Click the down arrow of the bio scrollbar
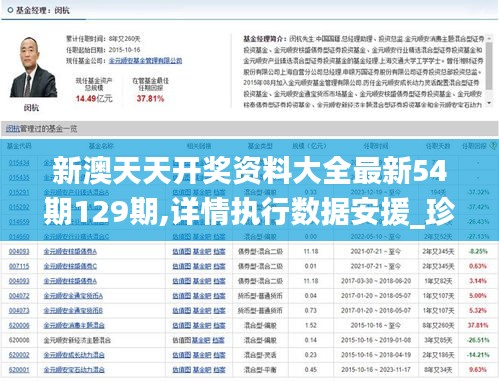Viewport: 499px width, 381px height. point(489,103)
